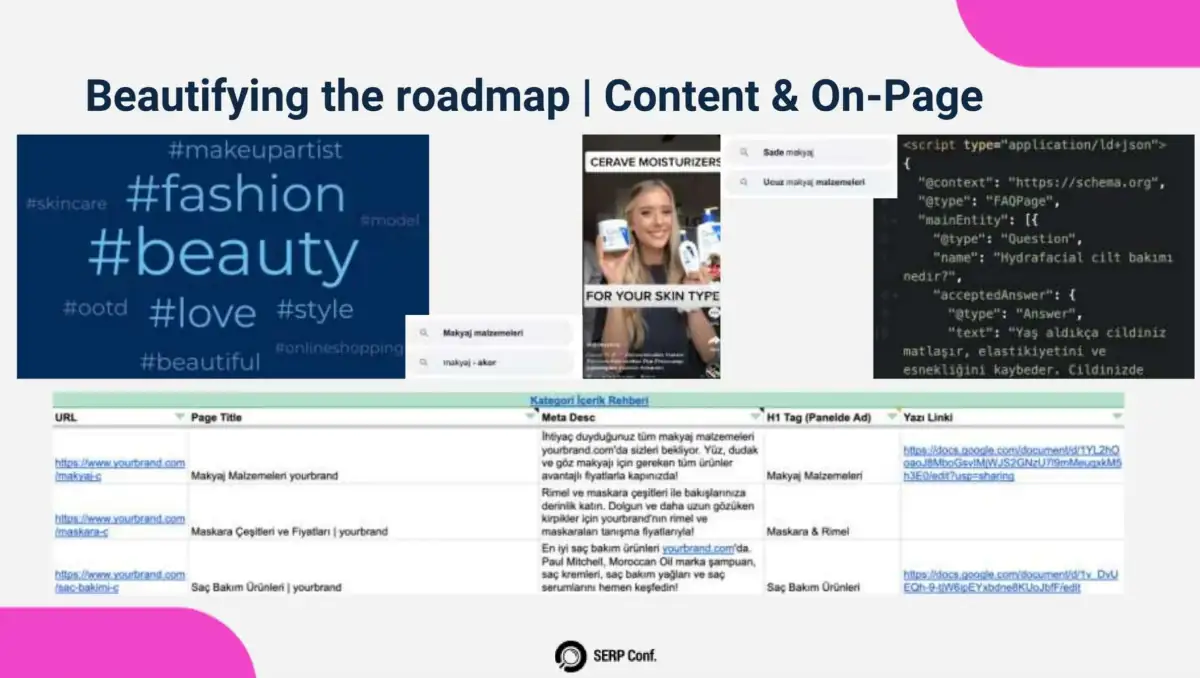Click the SERP Conf magnifier logo icon
The height and width of the screenshot is (678, 1200).
(570, 656)
